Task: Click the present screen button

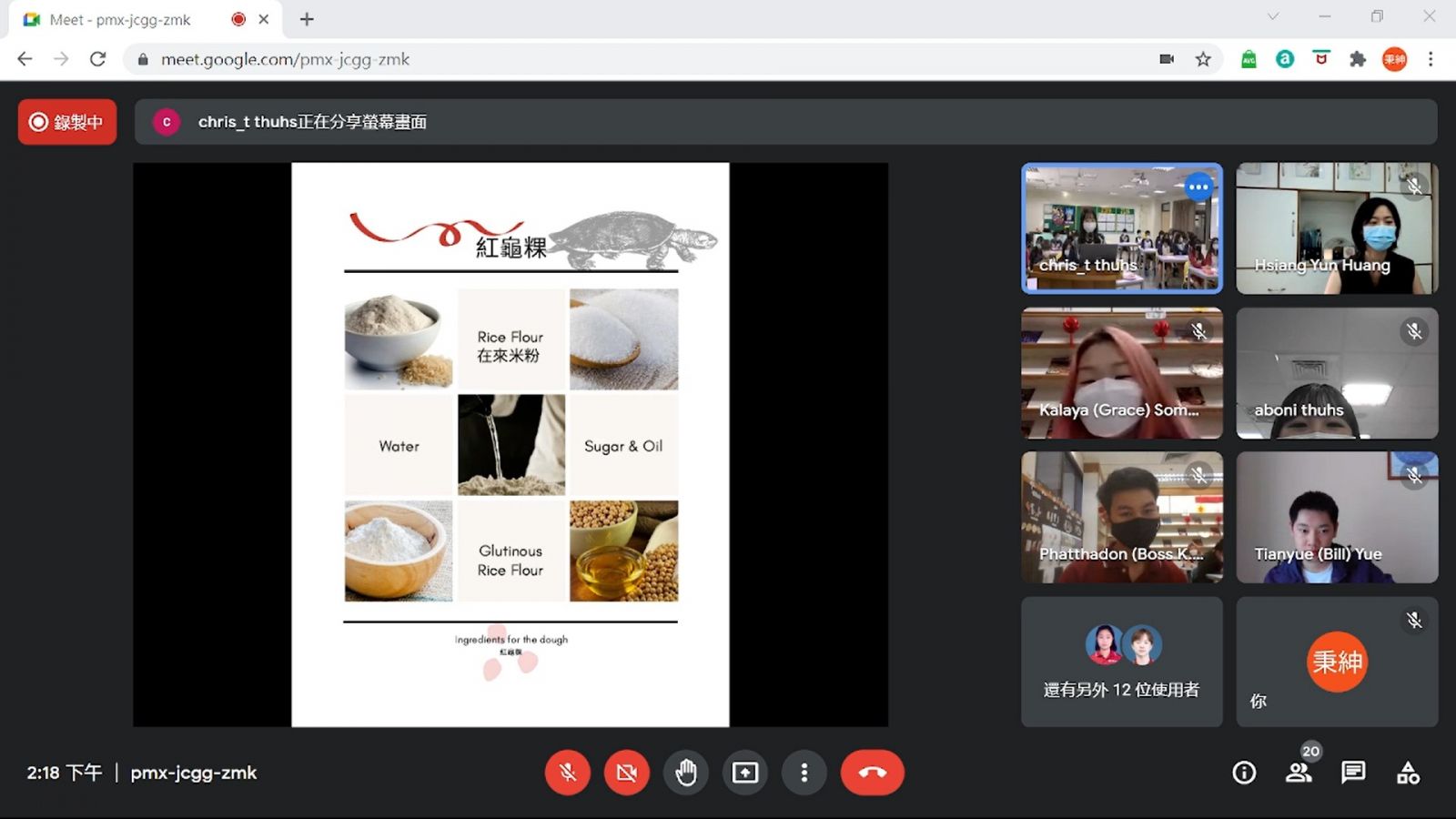Action: [745, 773]
